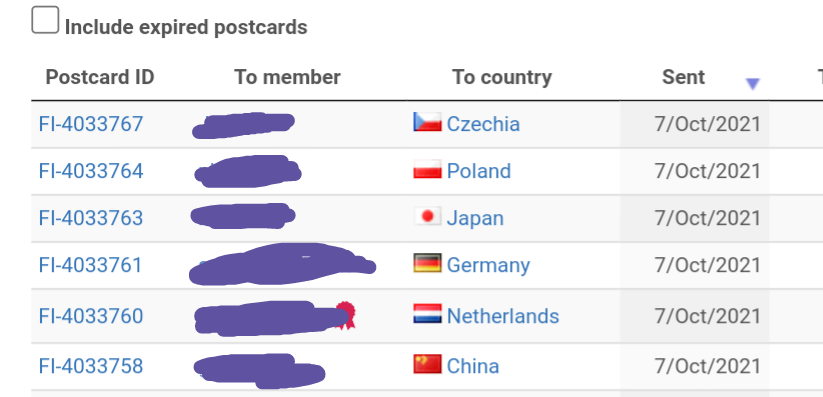Image resolution: width=823 pixels, height=397 pixels.
Task: Sort by Postcard ID column header
Action: click(100, 77)
